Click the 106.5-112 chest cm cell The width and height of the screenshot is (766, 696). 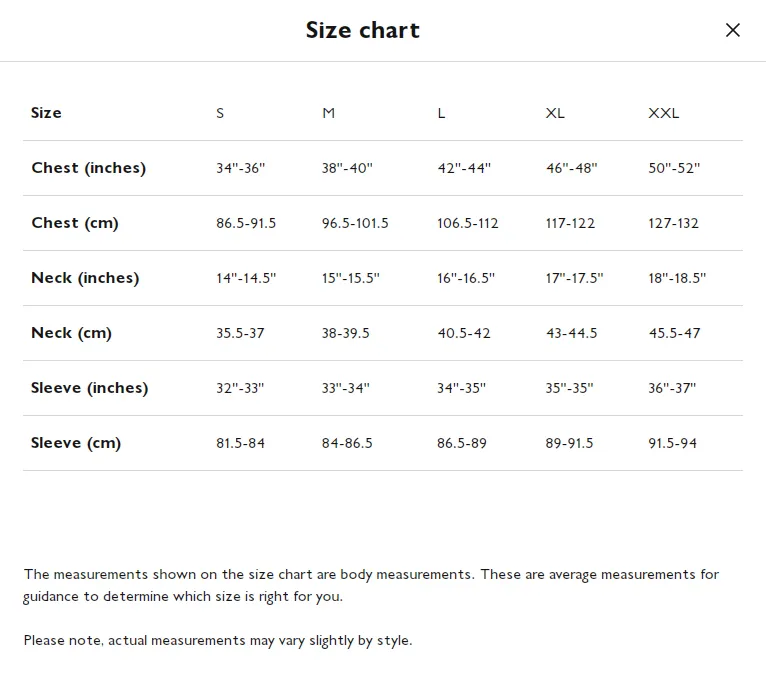click(468, 223)
